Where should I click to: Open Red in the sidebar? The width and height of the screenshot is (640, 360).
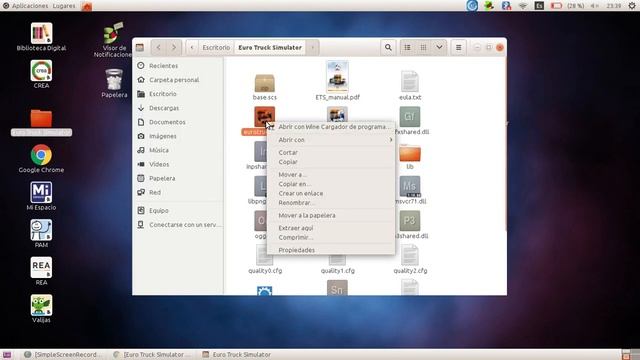[178, 193]
